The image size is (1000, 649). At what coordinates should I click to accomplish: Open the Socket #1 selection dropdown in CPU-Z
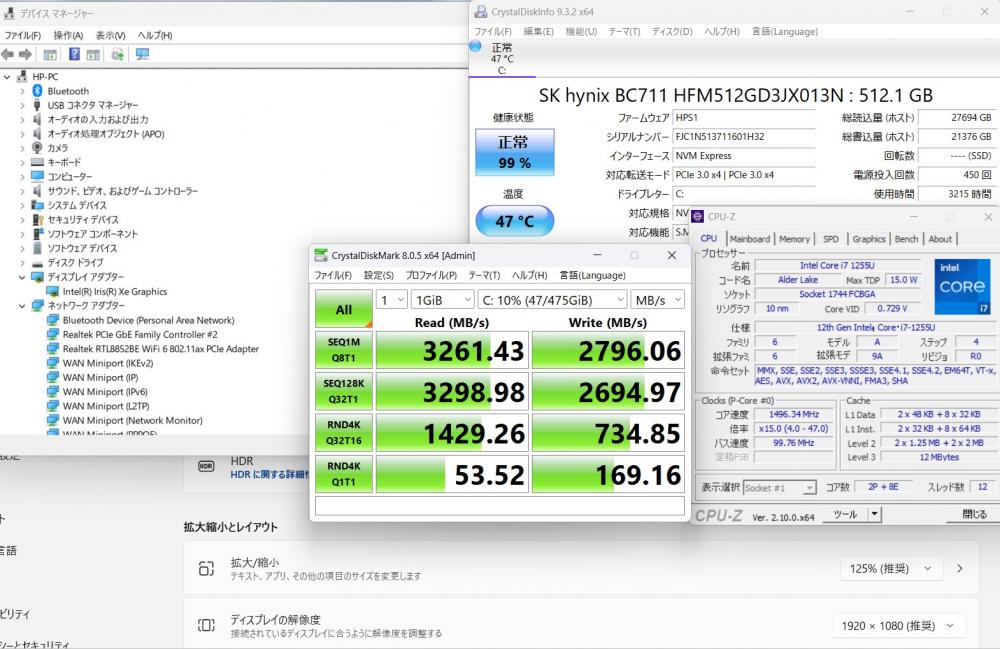(x=780, y=488)
